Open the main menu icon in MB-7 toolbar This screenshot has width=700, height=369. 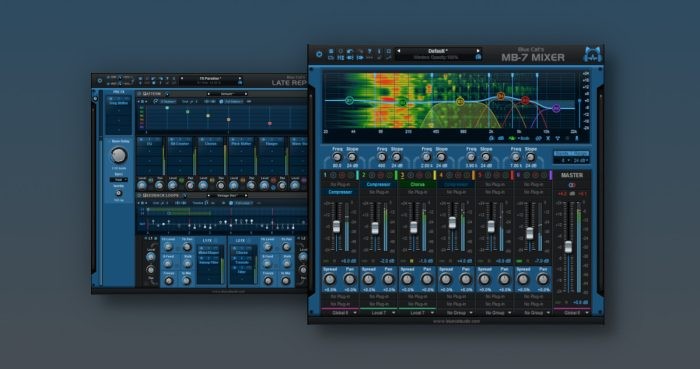pyautogui.click(x=331, y=51)
